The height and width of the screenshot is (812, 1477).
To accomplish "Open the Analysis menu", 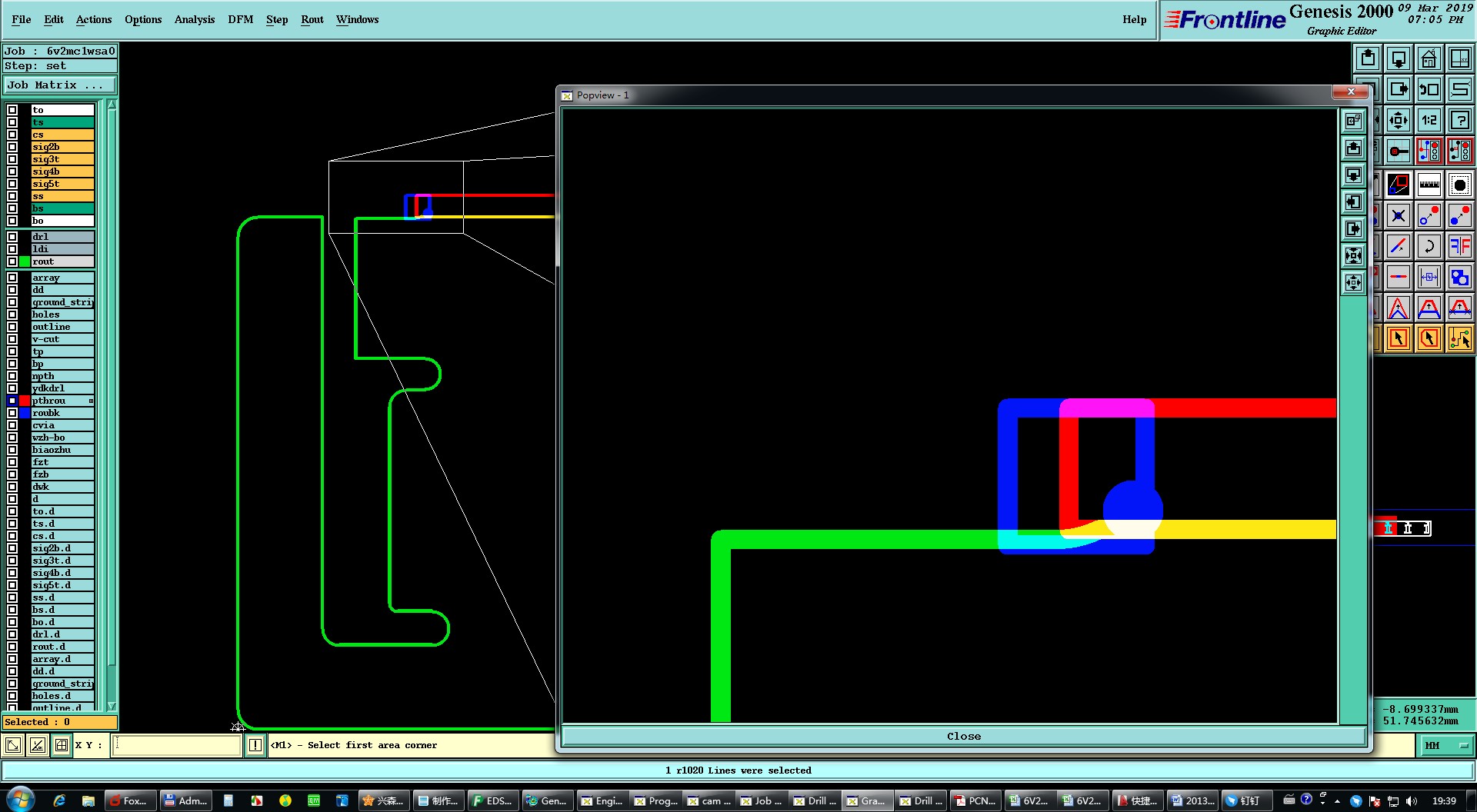I will click(195, 19).
